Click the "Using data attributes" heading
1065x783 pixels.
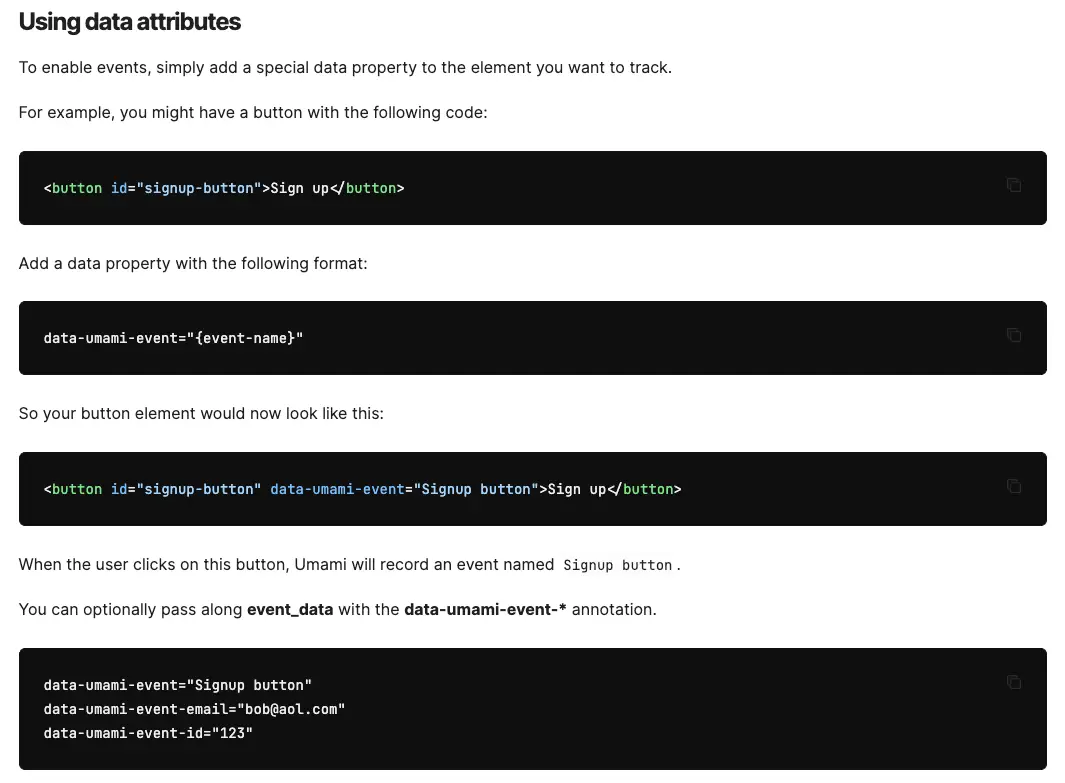pyautogui.click(x=130, y=22)
